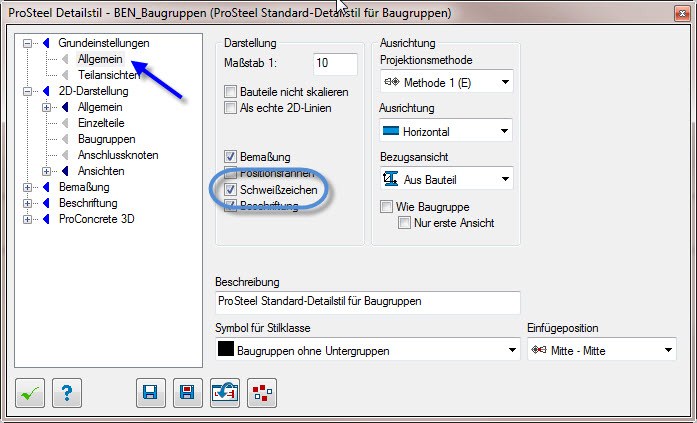Click the Maßstab scale input field
Image resolution: width=697 pixels, height=423 pixels.
click(x=335, y=64)
